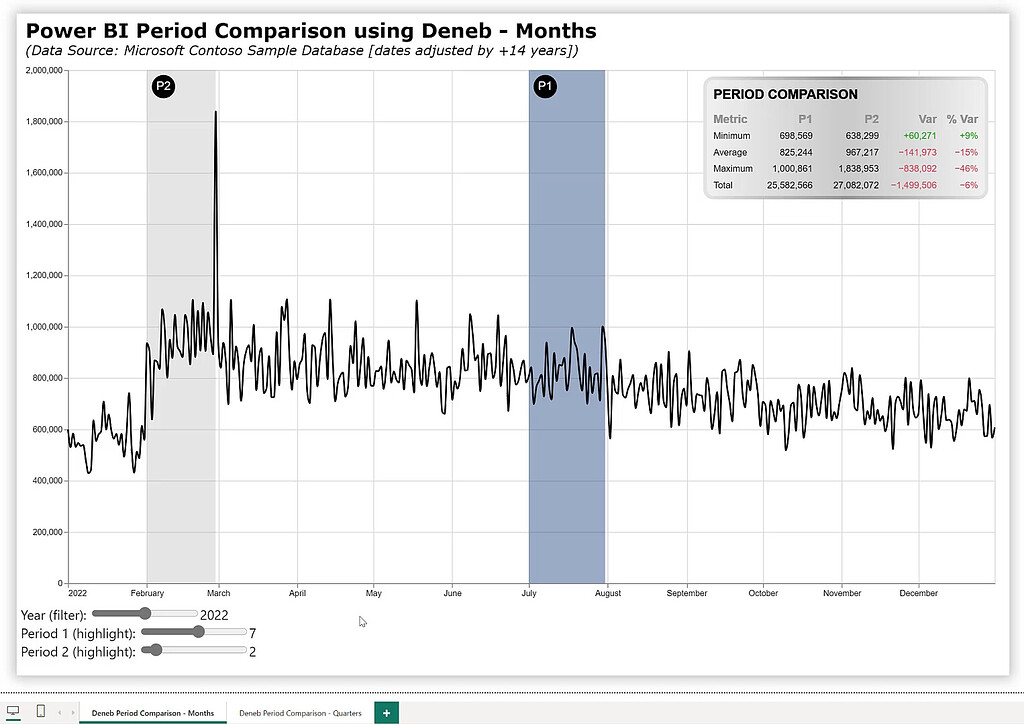Click the 2022 value beside the Year filter
This screenshot has width=1024, height=724.
pos(214,614)
